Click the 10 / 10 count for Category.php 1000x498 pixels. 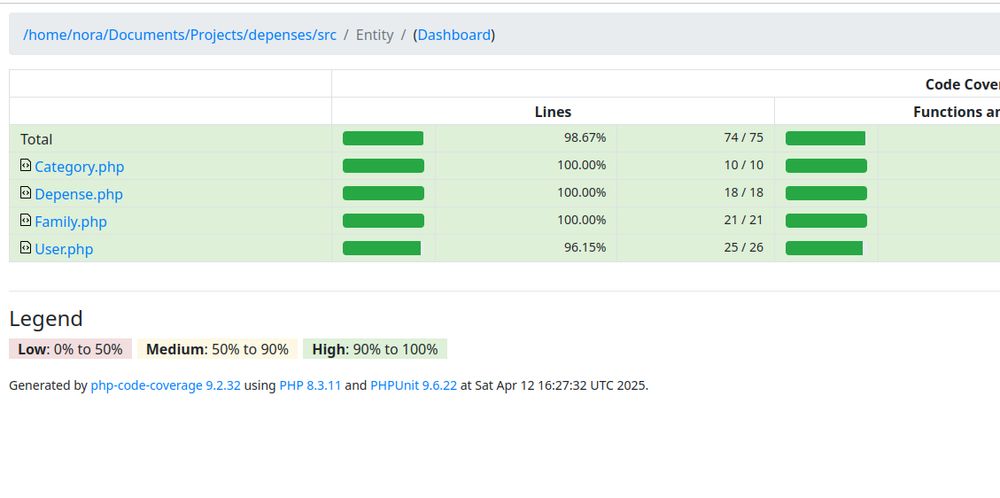pyautogui.click(x=744, y=165)
